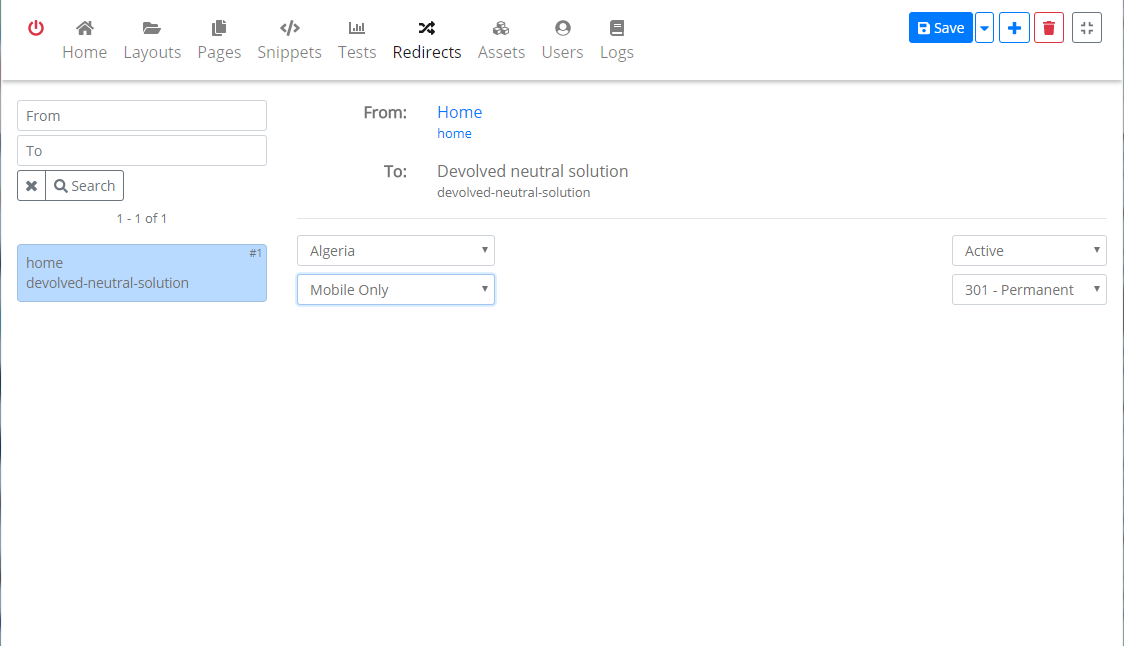
Task: Open the Snippets code icon
Action: pyautogui.click(x=289, y=28)
